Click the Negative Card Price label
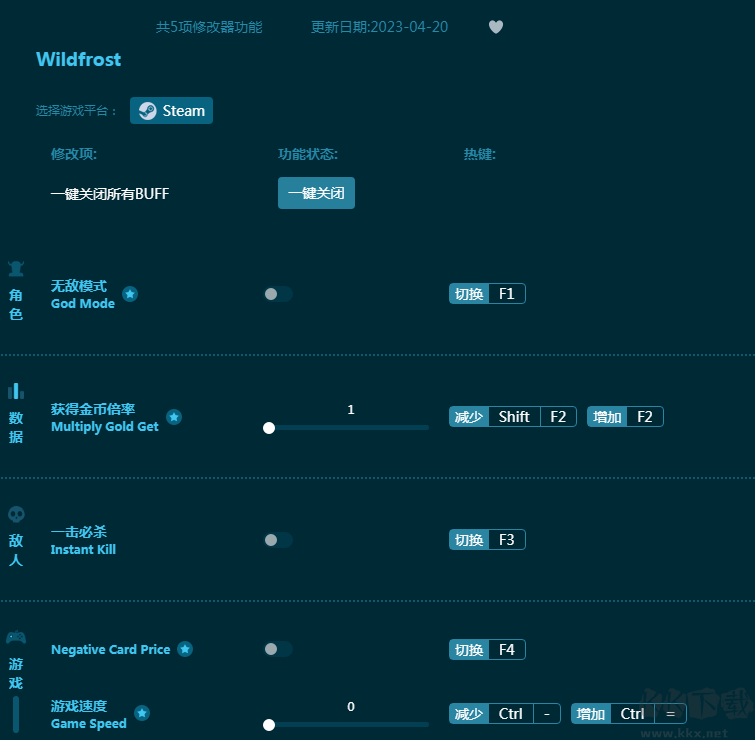Image resolution: width=755 pixels, height=740 pixels. (111, 649)
